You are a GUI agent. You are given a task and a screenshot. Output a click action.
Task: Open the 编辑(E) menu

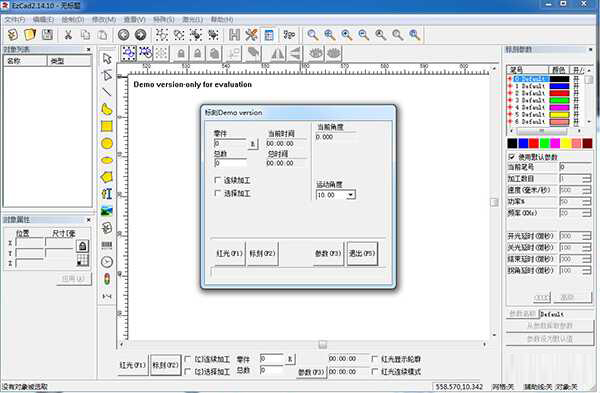pos(44,20)
